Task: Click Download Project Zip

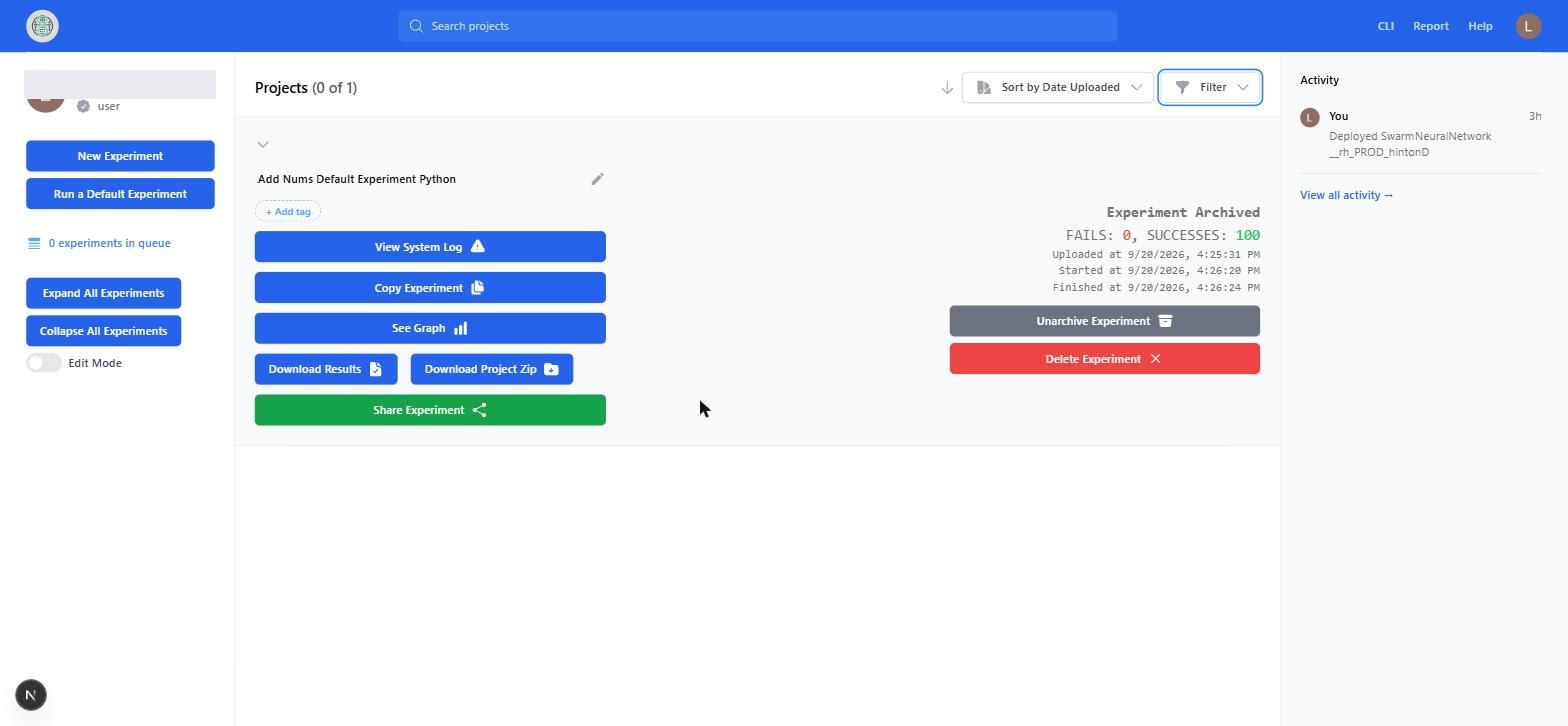Action: click(492, 369)
